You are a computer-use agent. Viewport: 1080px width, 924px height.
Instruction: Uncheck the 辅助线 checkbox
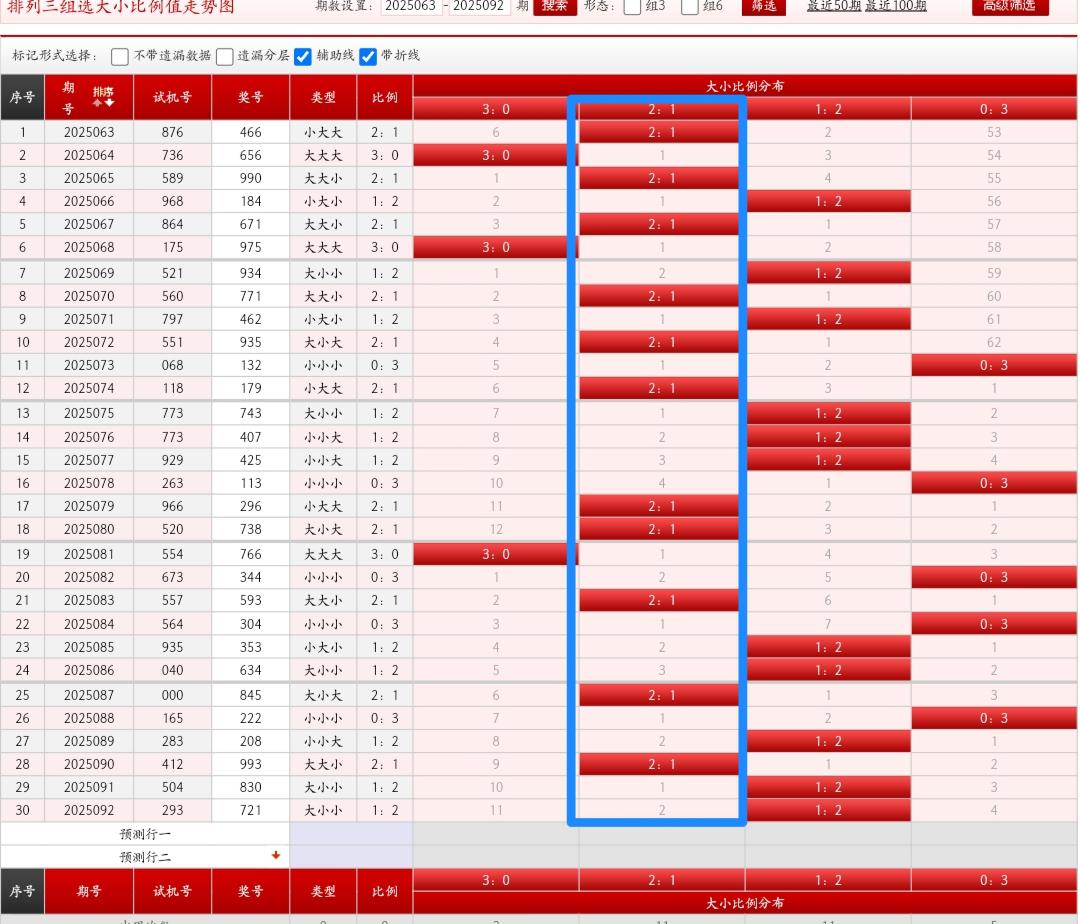(x=303, y=56)
